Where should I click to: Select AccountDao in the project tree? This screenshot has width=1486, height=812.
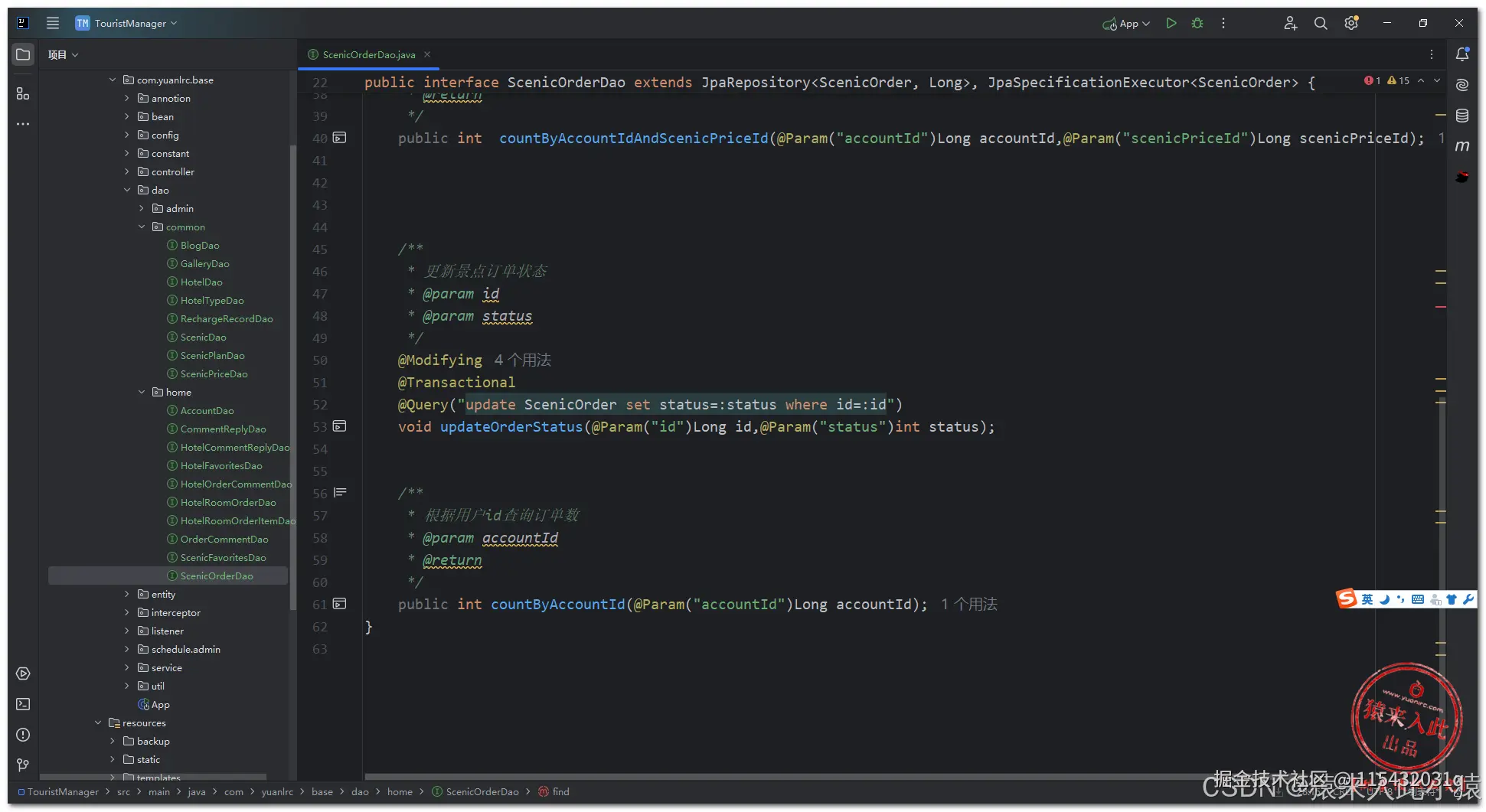click(207, 410)
